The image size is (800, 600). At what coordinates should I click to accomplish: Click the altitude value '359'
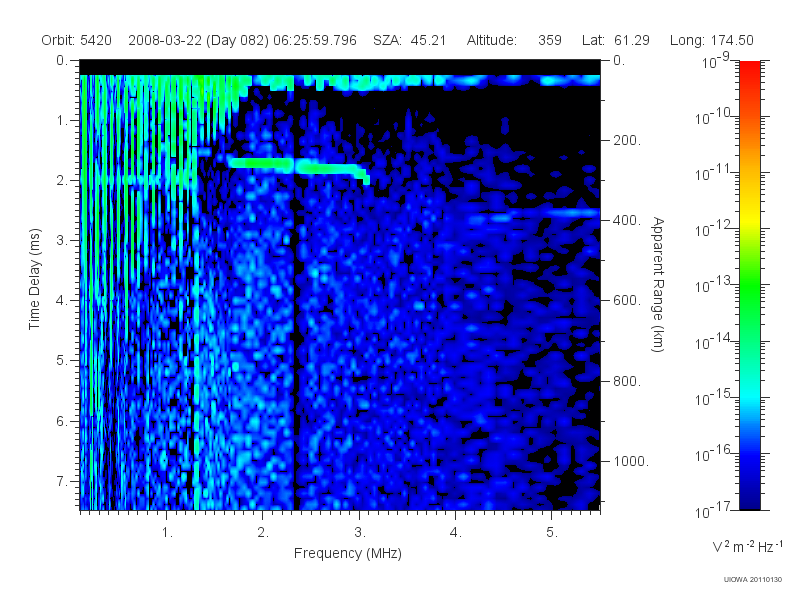click(549, 40)
